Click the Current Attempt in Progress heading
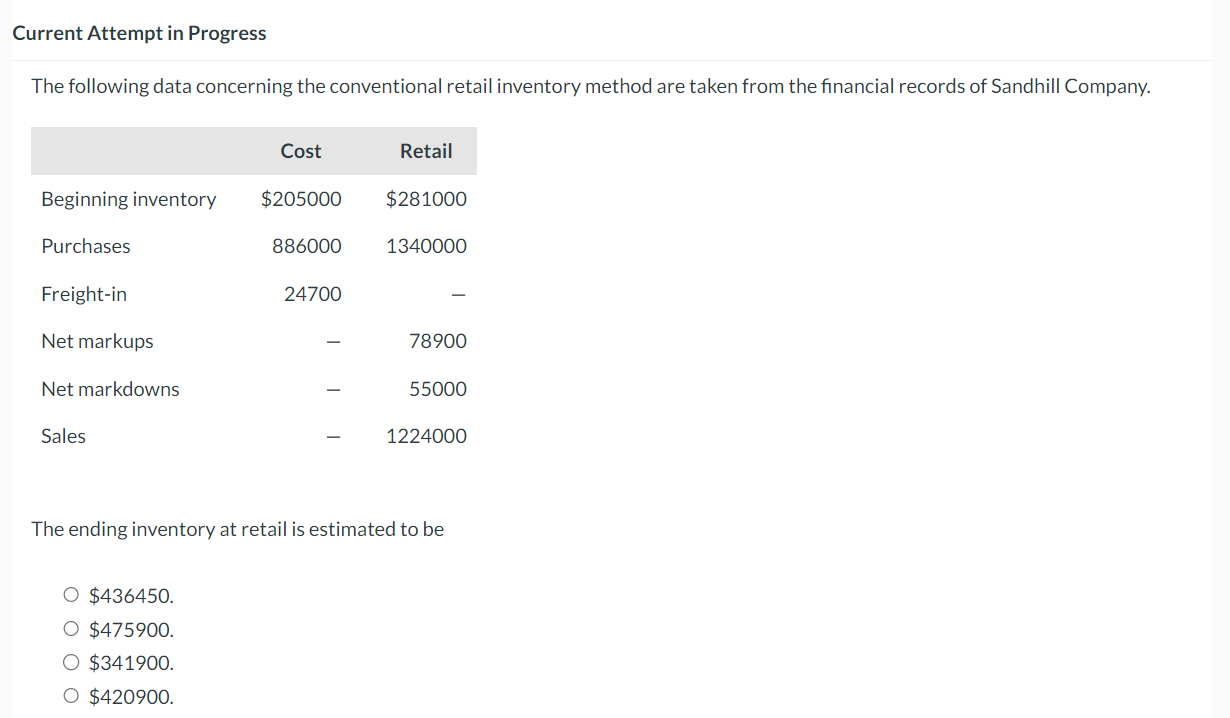Image resolution: width=1230 pixels, height=718 pixels. pos(139,32)
